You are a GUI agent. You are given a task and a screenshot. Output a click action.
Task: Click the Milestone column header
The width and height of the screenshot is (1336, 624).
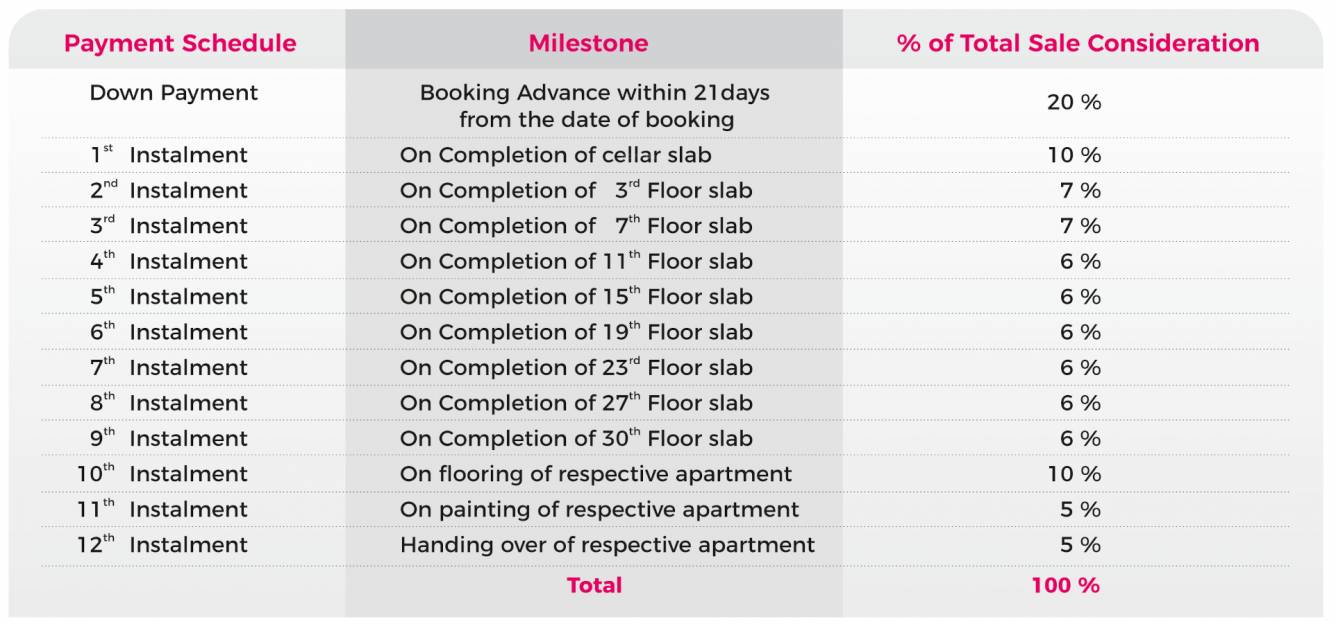[x=588, y=43]
